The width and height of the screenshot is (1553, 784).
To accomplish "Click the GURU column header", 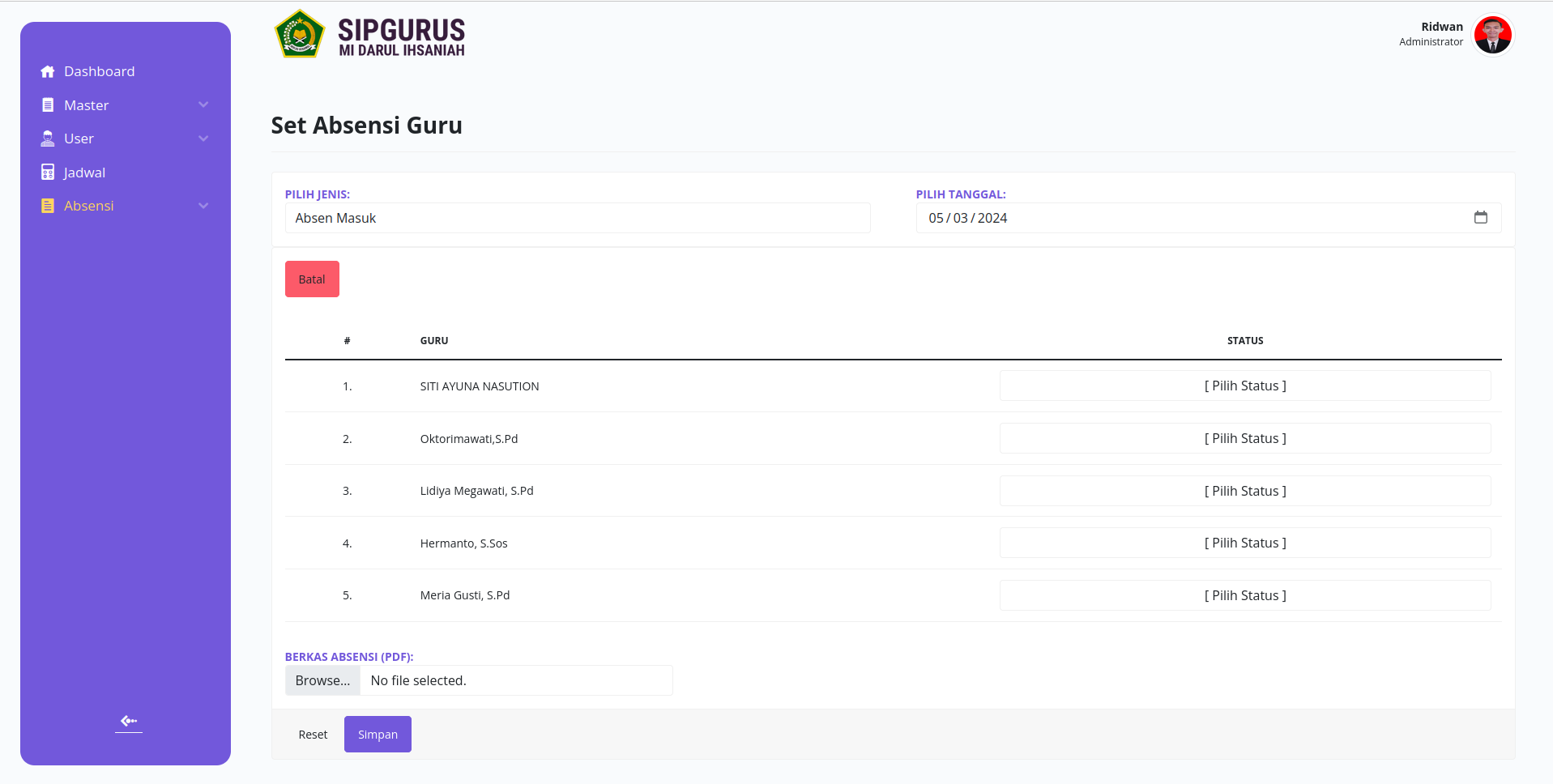I will click(434, 341).
